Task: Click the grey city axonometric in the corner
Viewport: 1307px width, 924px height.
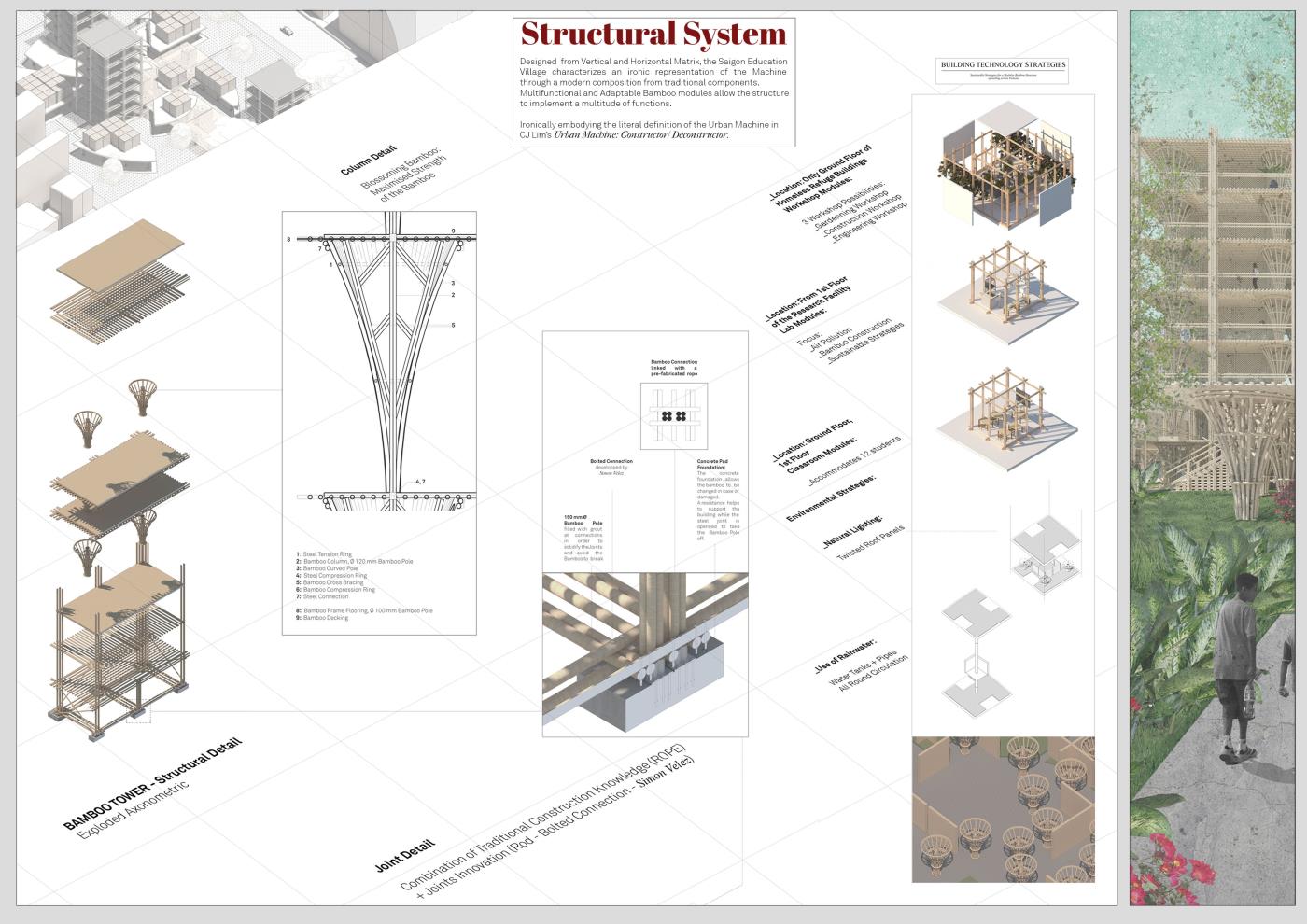Action: click(121, 103)
